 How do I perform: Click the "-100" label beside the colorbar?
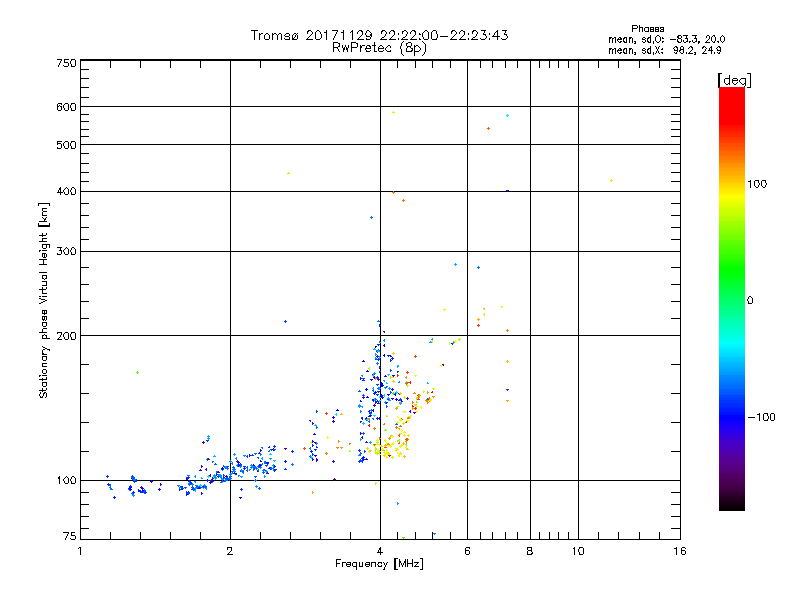pyautogui.click(x=761, y=417)
